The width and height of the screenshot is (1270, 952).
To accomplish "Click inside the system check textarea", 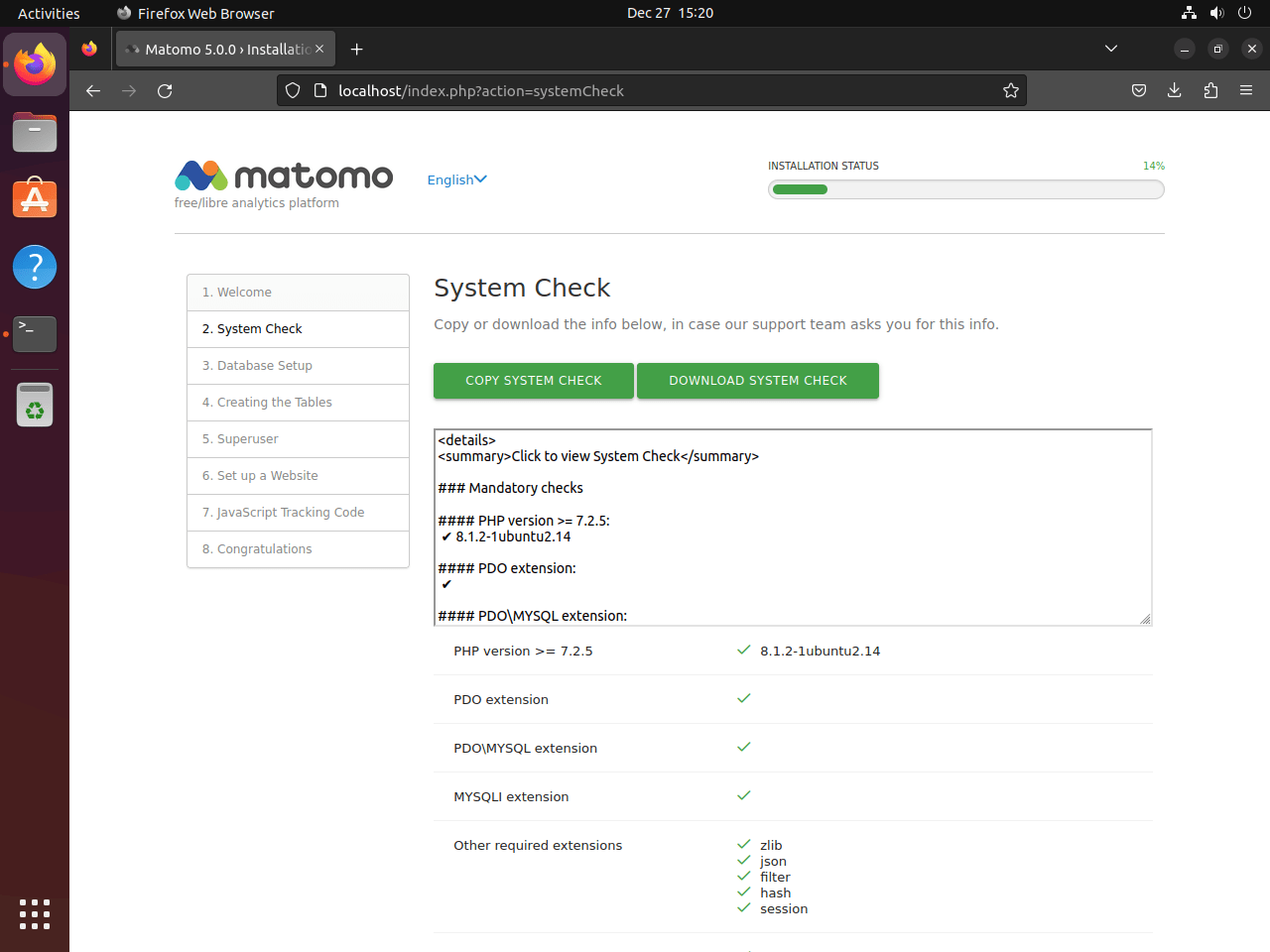I will pyautogui.click(x=793, y=528).
